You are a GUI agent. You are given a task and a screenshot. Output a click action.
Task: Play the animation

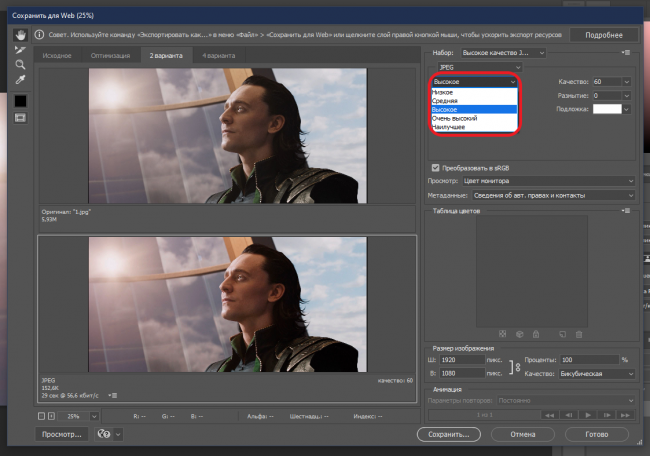587,415
